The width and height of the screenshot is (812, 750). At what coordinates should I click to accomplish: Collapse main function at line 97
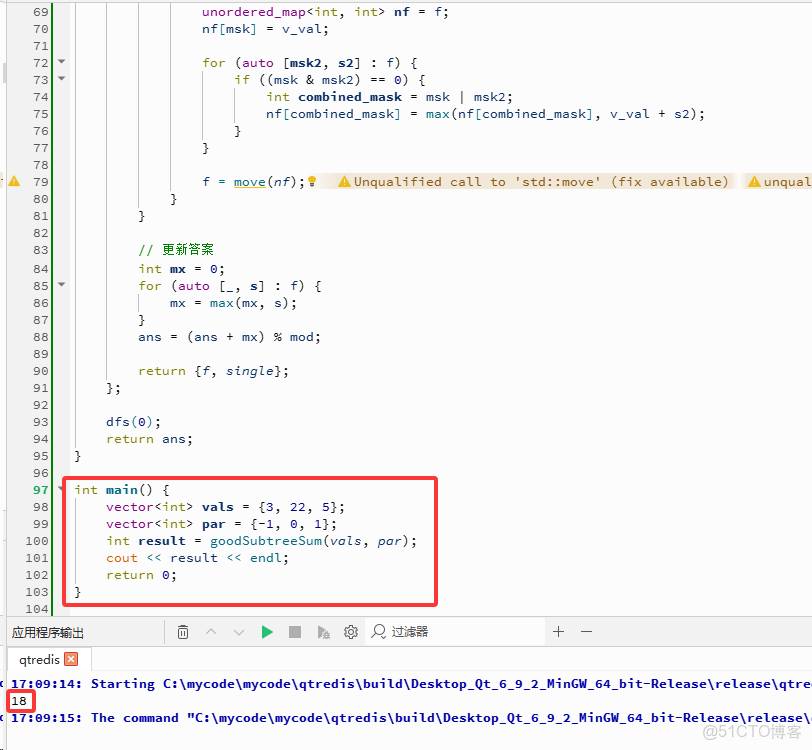point(61,488)
